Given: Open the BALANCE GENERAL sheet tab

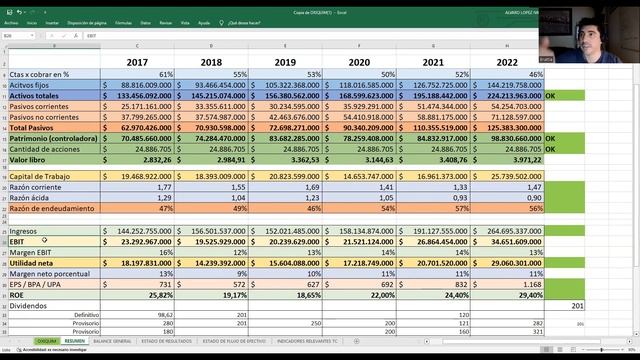Looking at the screenshot, I should pos(112,341).
